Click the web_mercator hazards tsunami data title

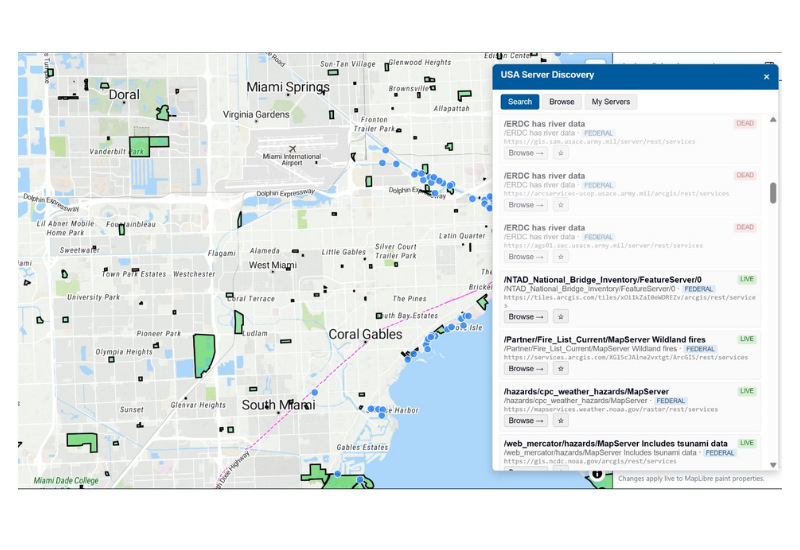pos(616,444)
